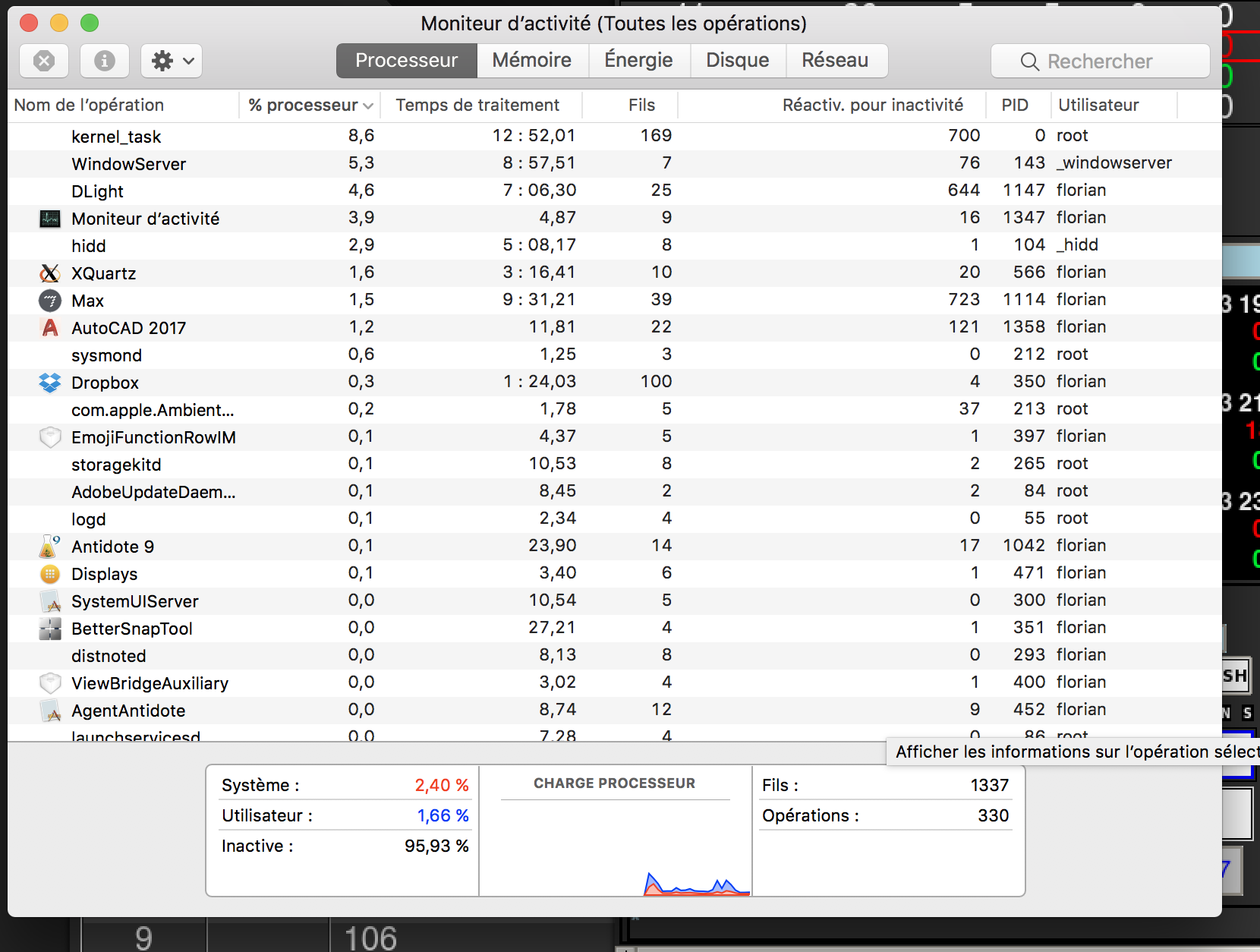The height and width of the screenshot is (952, 1260).
Task: Click the quit process X toolbar icon
Action: 44,61
